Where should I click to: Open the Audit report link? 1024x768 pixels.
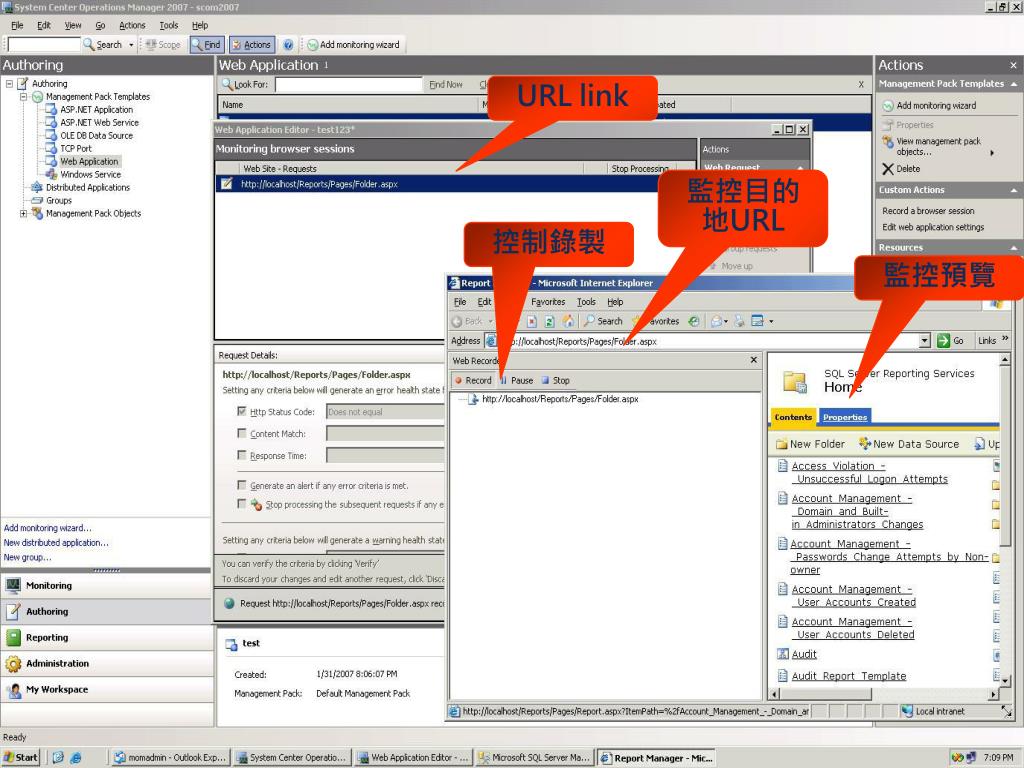coord(804,654)
